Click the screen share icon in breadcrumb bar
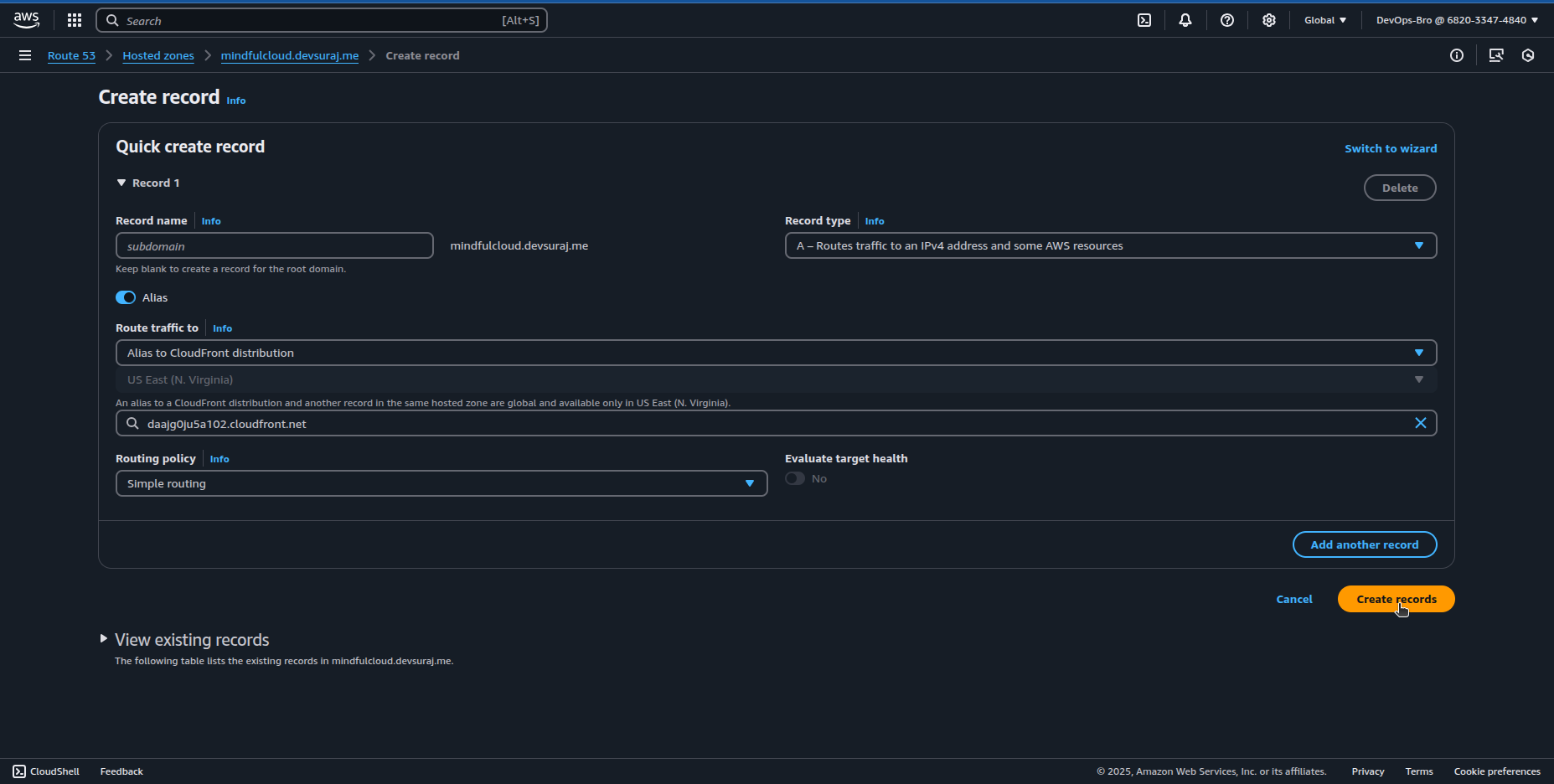The width and height of the screenshot is (1554, 784). click(x=1496, y=55)
